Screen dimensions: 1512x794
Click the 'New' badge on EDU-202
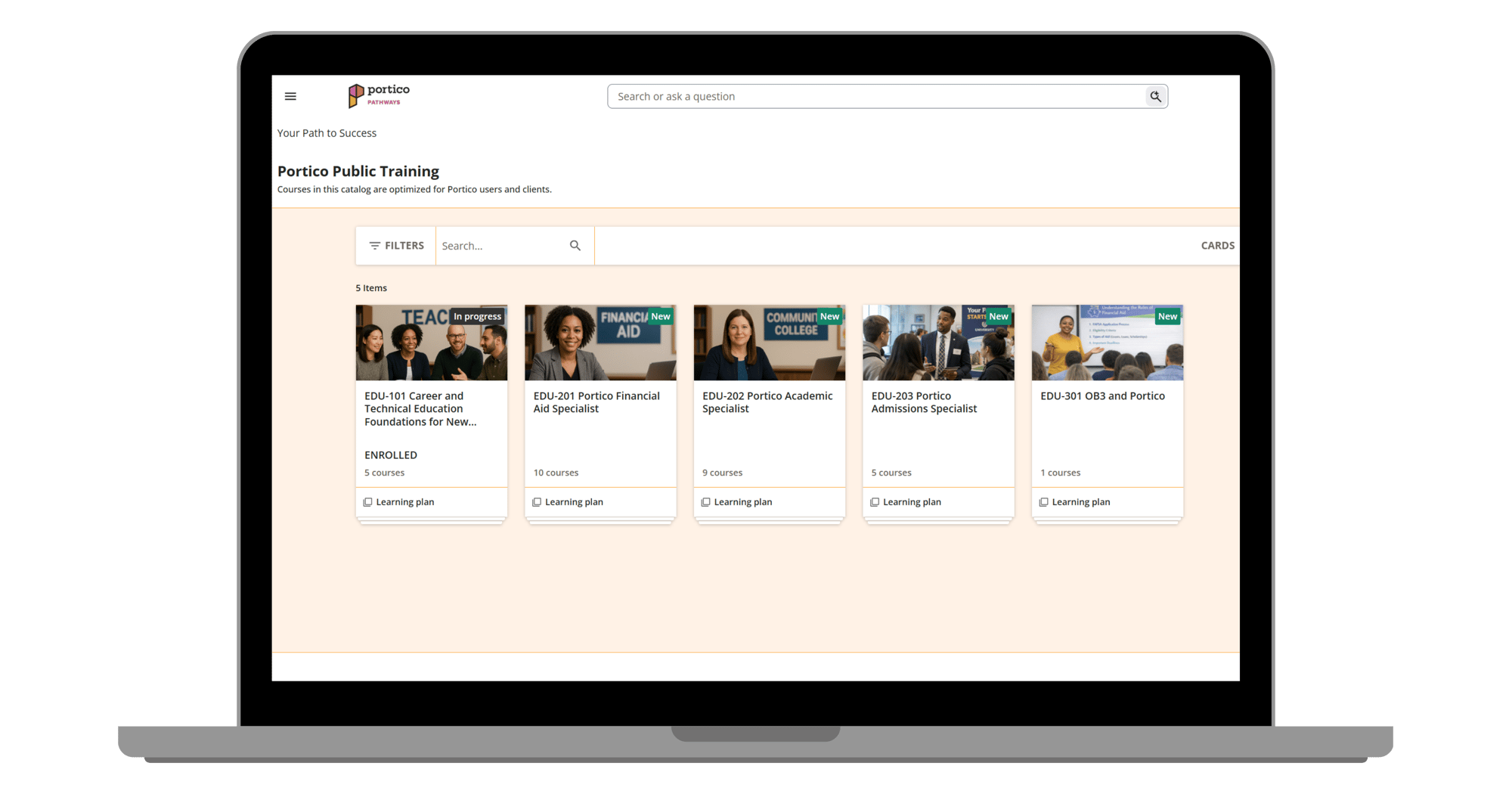(830, 316)
